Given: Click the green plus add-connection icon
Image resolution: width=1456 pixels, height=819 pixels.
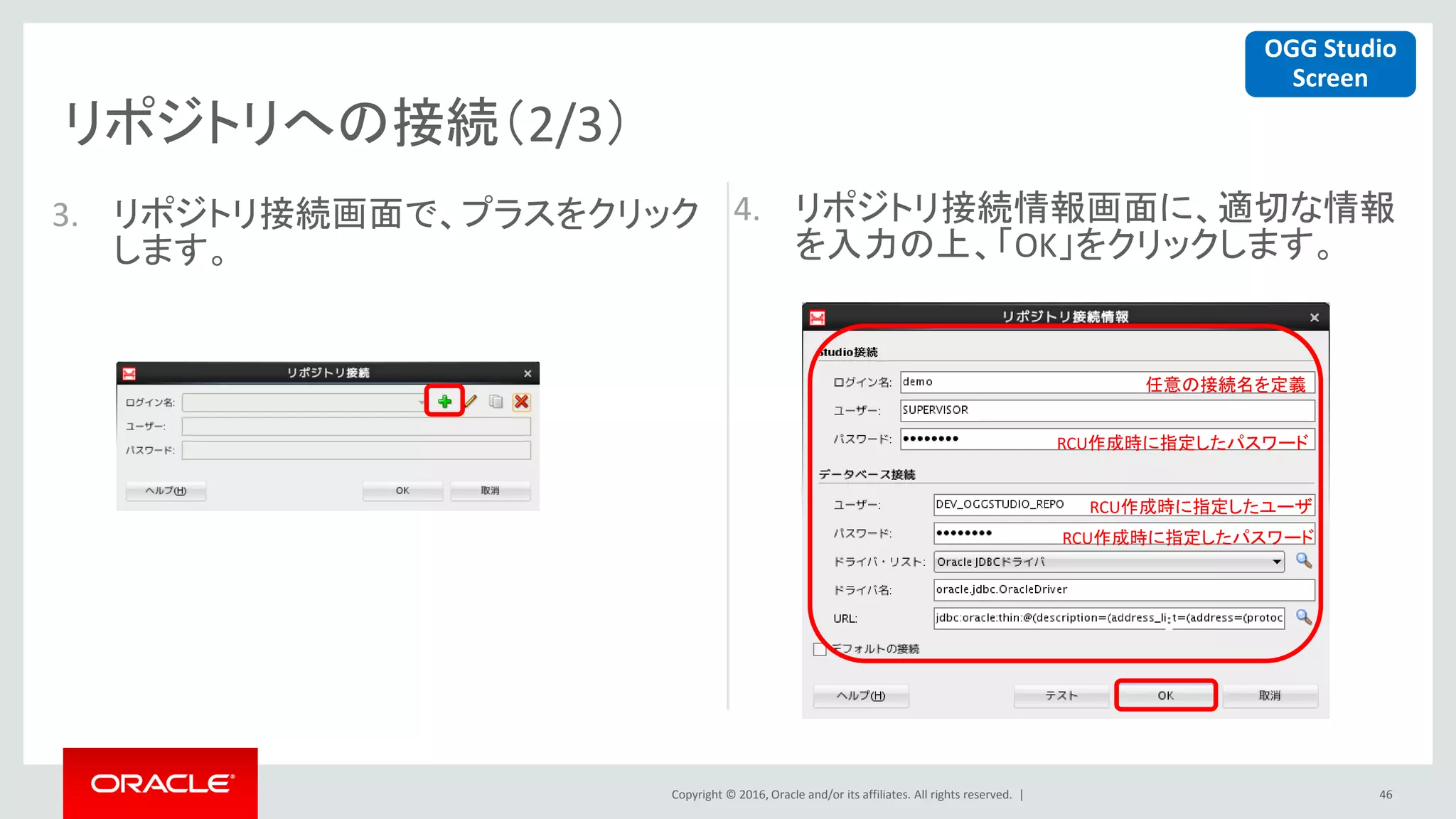Looking at the screenshot, I should (x=444, y=402).
